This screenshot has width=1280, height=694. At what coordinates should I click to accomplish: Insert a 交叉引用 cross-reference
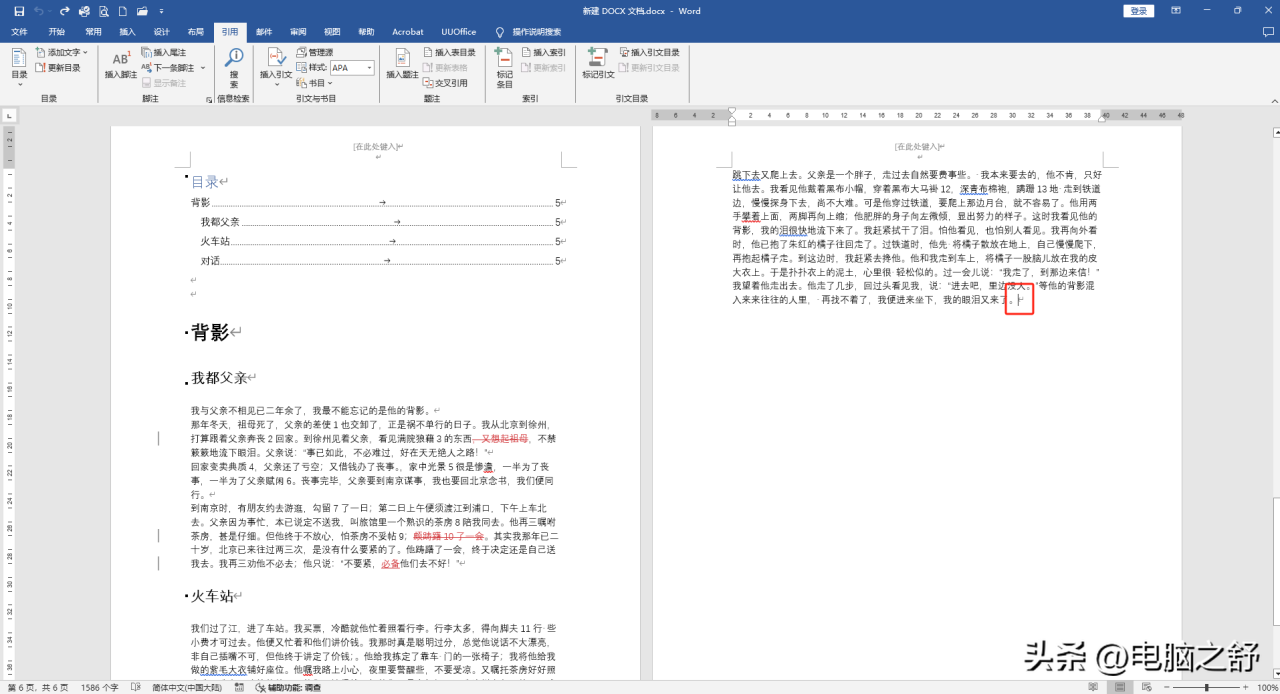pyautogui.click(x=445, y=83)
